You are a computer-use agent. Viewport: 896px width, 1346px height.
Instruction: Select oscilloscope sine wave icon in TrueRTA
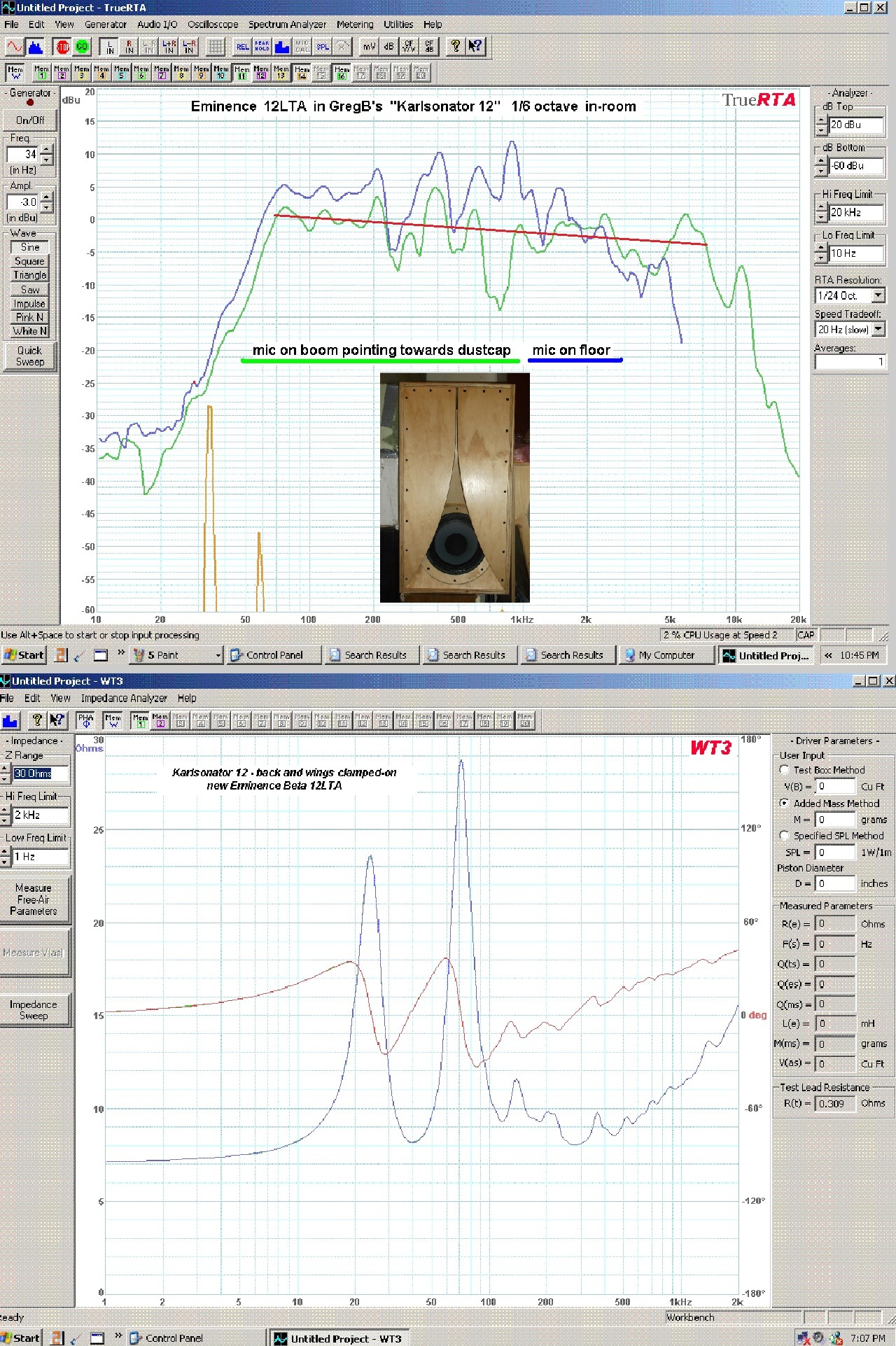[x=15, y=47]
